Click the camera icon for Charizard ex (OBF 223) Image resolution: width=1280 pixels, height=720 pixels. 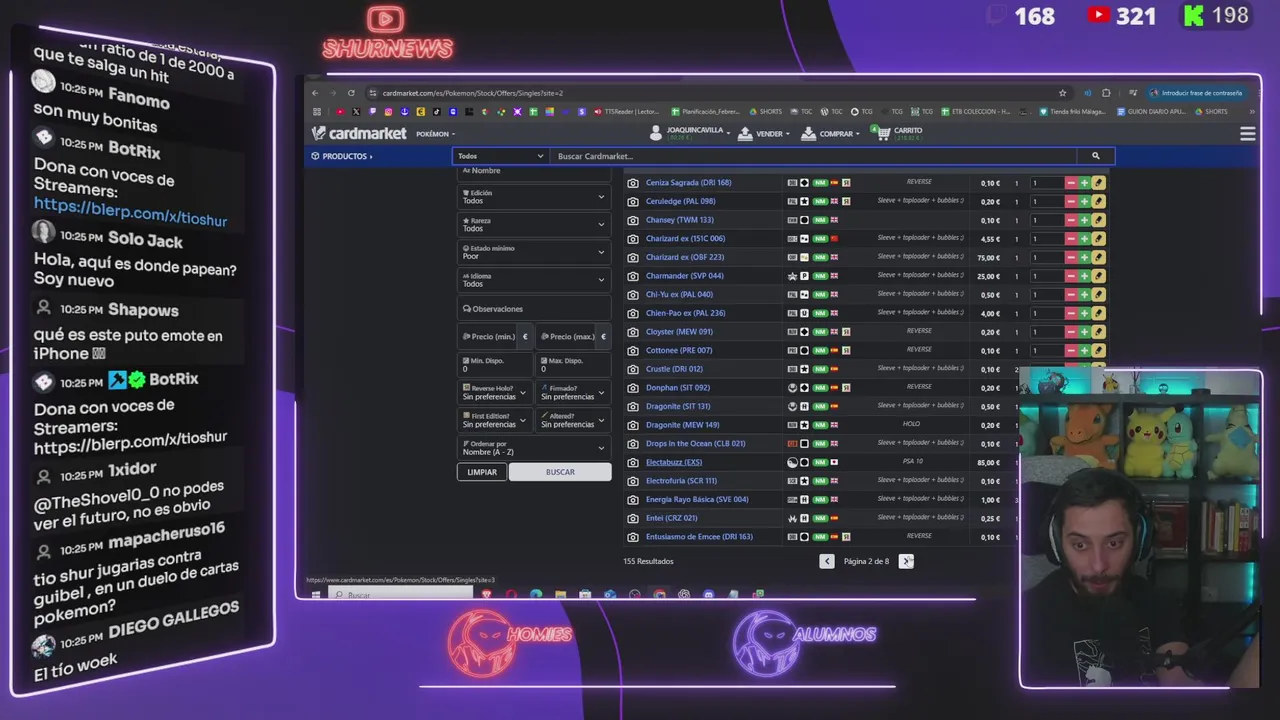coord(632,257)
